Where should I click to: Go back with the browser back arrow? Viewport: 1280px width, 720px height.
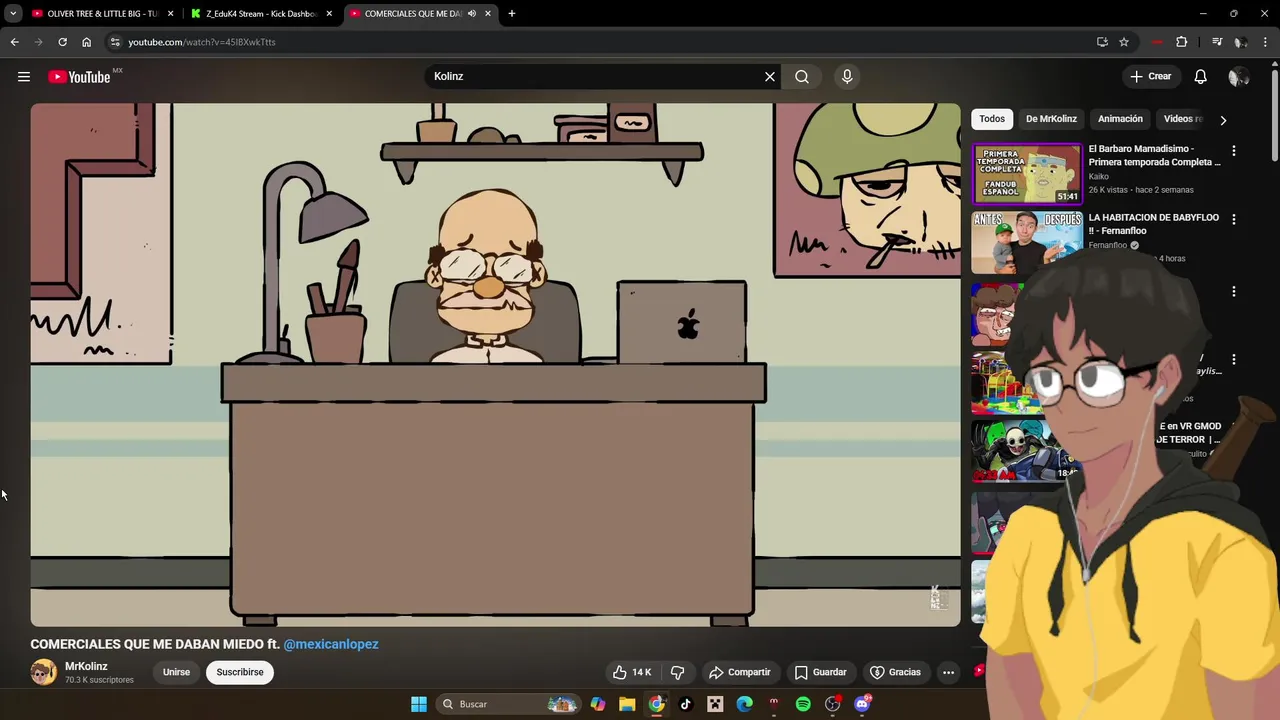click(14, 42)
